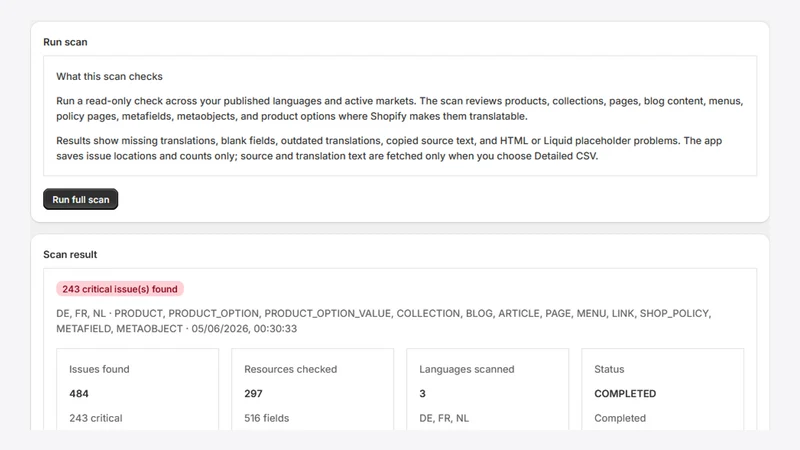Viewport: 800px width, 450px height.
Task: Click the Run scan heading
Action: coord(65,42)
